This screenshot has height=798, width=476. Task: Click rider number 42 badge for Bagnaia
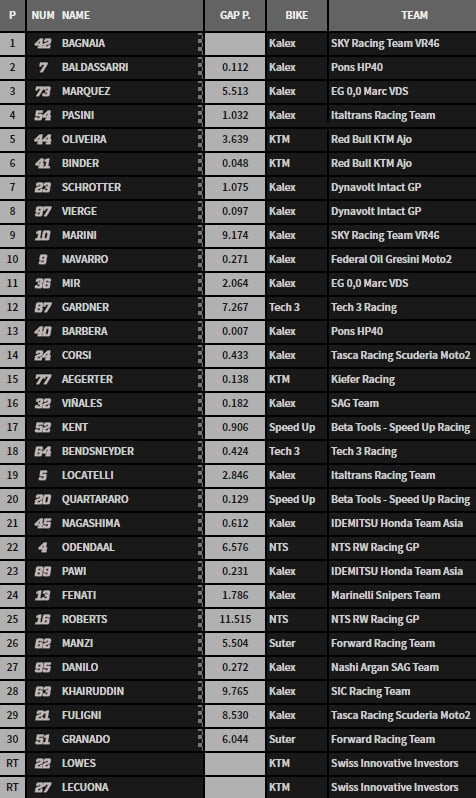click(x=43, y=43)
